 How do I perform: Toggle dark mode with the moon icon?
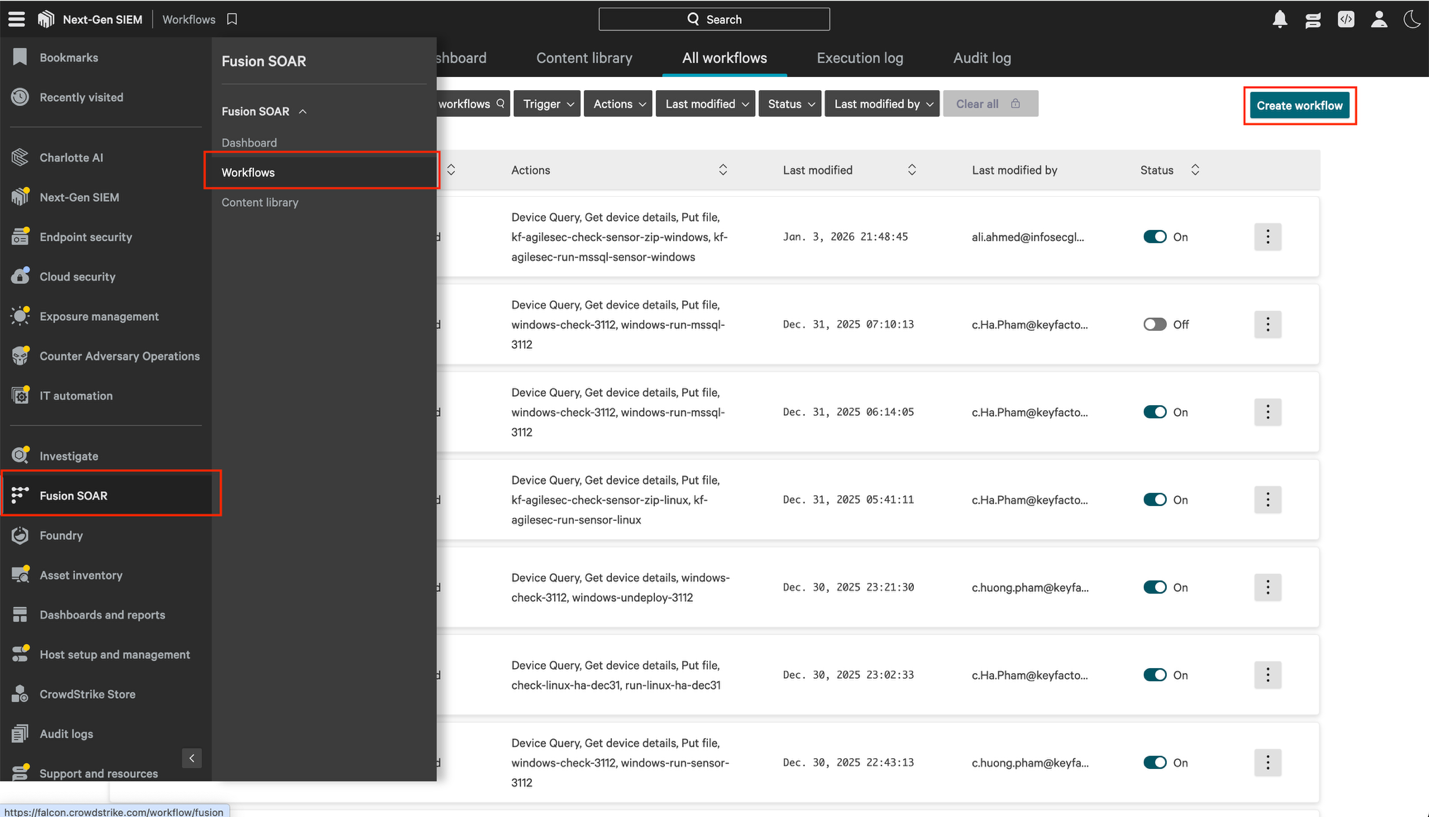(x=1412, y=18)
